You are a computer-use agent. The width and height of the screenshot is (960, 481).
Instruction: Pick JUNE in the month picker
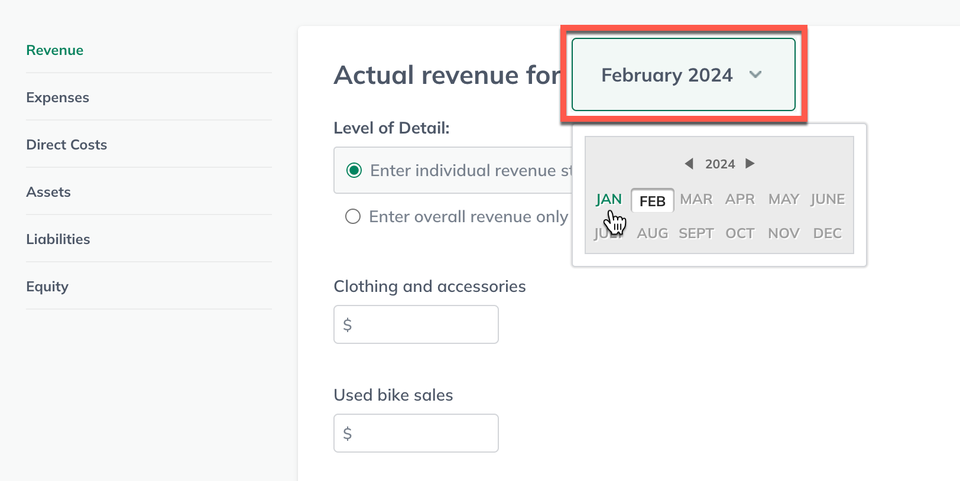828,199
